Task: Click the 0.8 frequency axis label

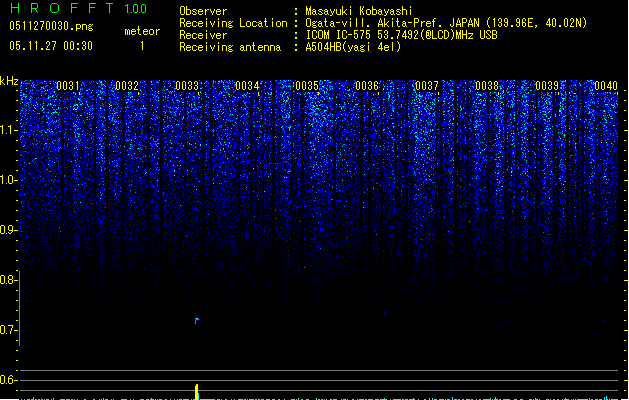Action: click(8, 280)
